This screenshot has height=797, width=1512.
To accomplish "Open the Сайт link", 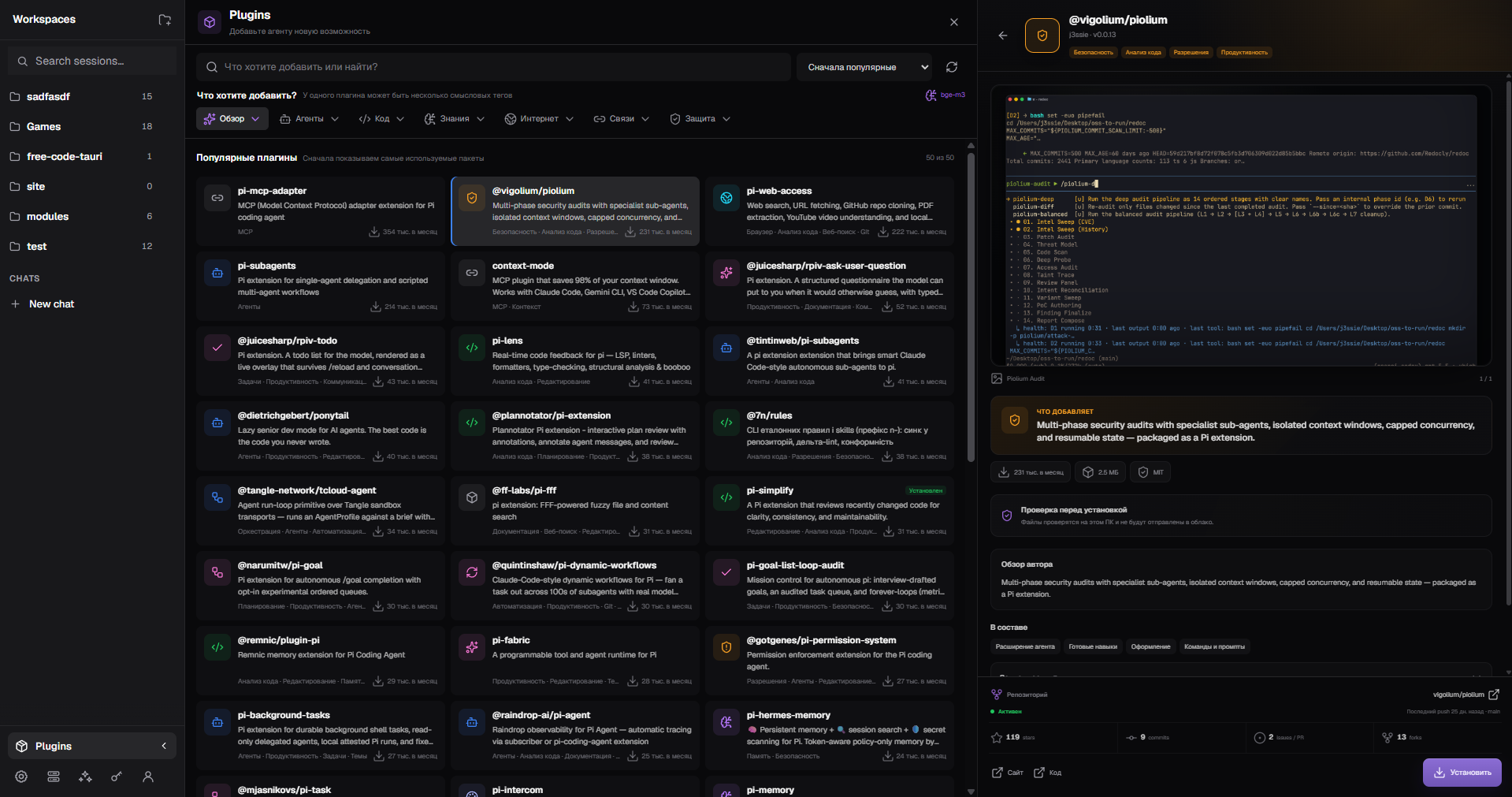I will [x=1008, y=773].
